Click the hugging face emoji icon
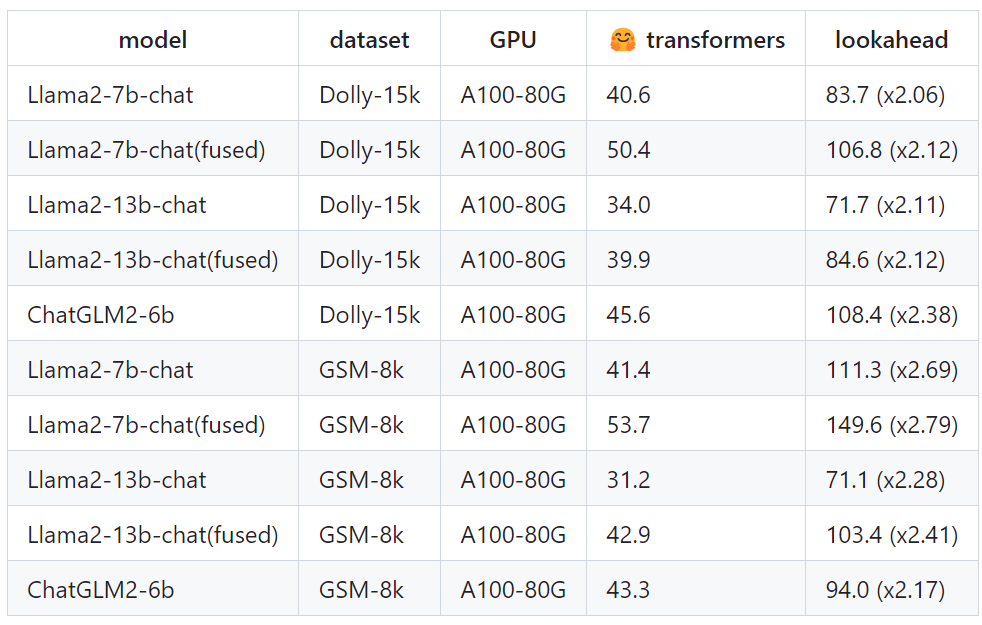This screenshot has height=625, width=982. 623,40
